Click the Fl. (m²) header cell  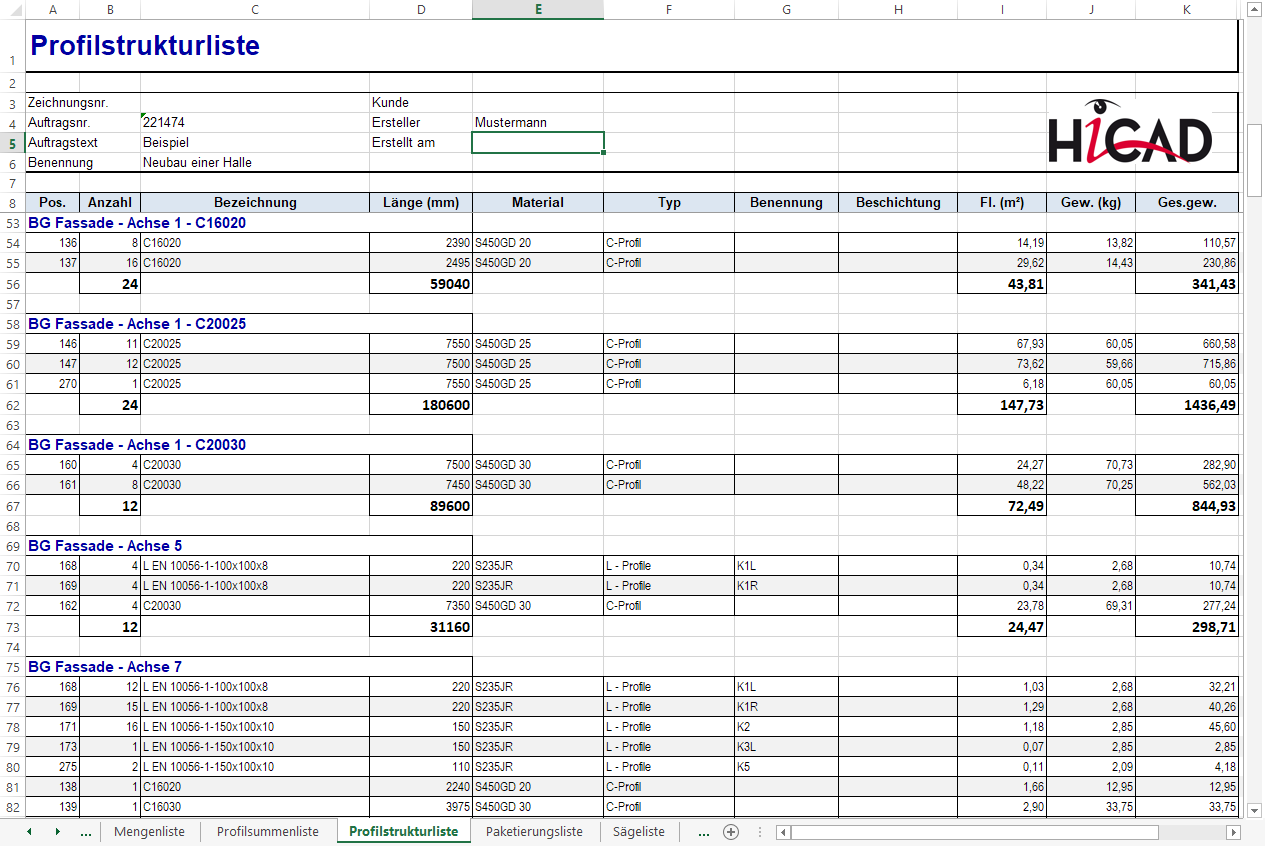(x=1002, y=203)
